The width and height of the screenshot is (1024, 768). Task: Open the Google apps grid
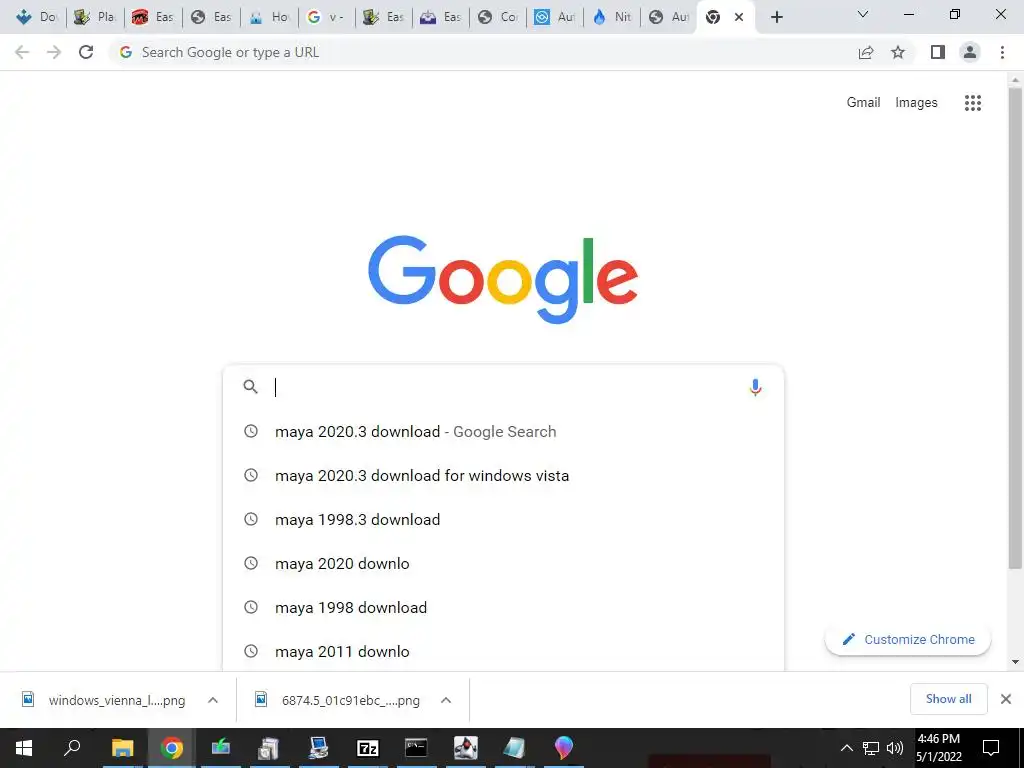click(x=972, y=103)
